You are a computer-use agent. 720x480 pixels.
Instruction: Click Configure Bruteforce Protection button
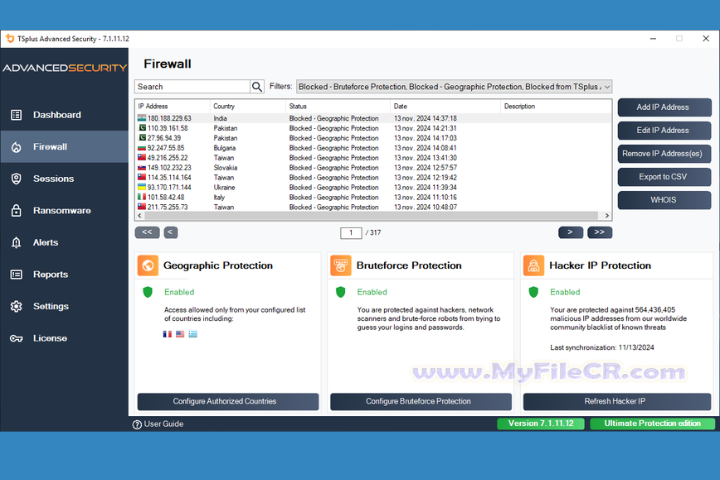pyautogui.click(x=421, y=401)
